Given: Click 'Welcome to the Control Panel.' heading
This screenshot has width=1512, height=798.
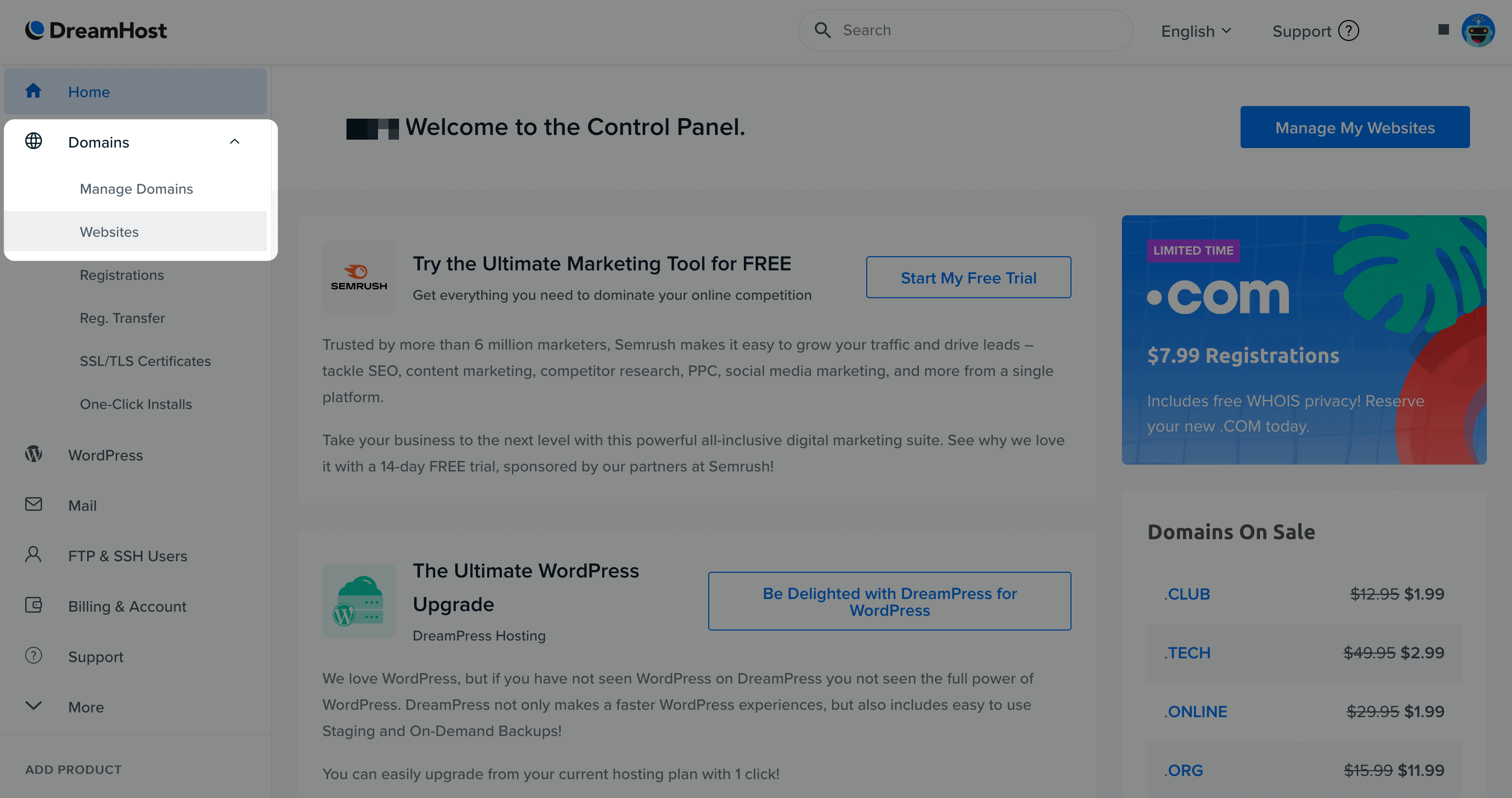Looking at the screenshot, I should [575, 127].
